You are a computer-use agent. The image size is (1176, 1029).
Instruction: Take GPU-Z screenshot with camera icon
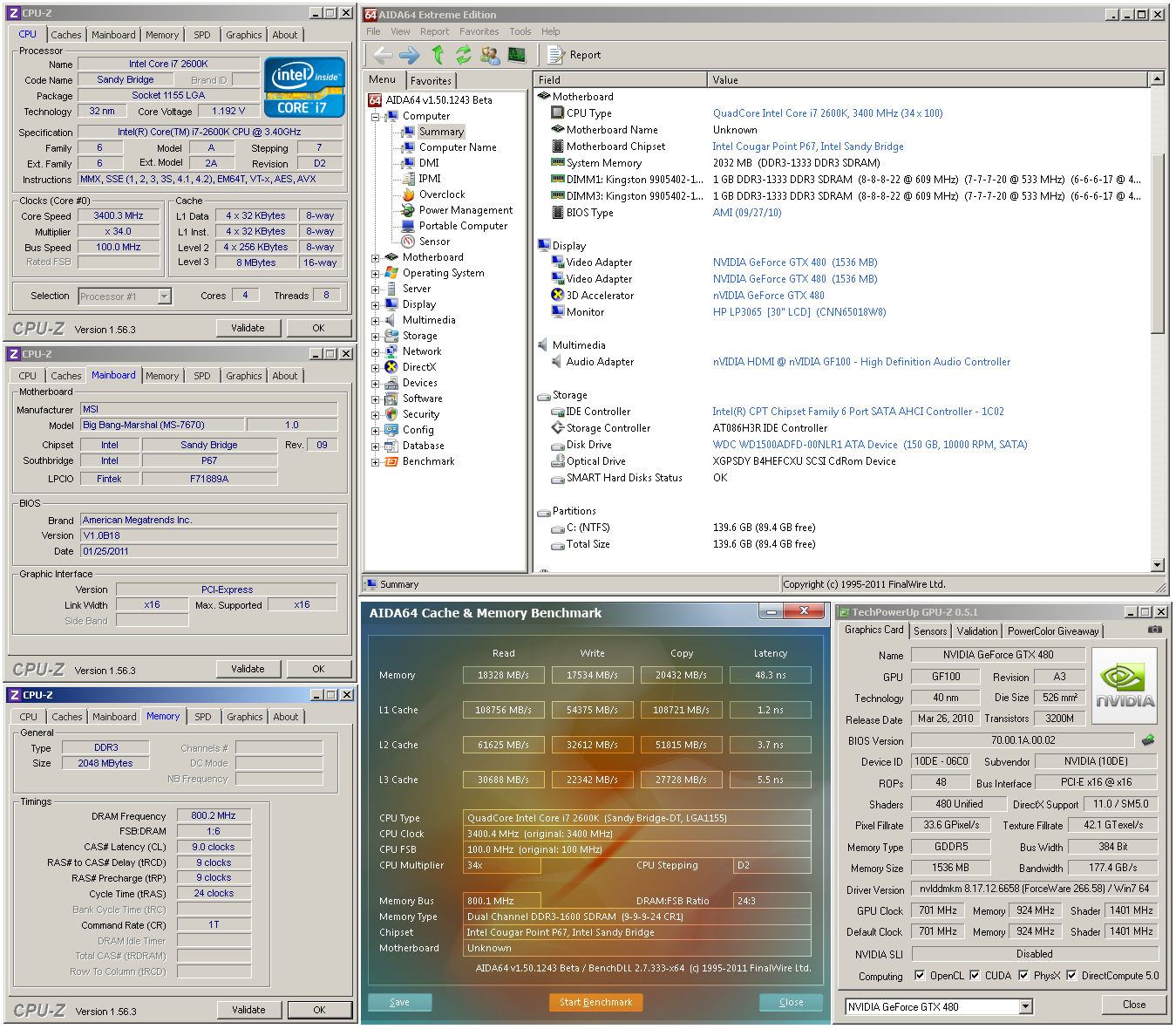pos(1154,629)
